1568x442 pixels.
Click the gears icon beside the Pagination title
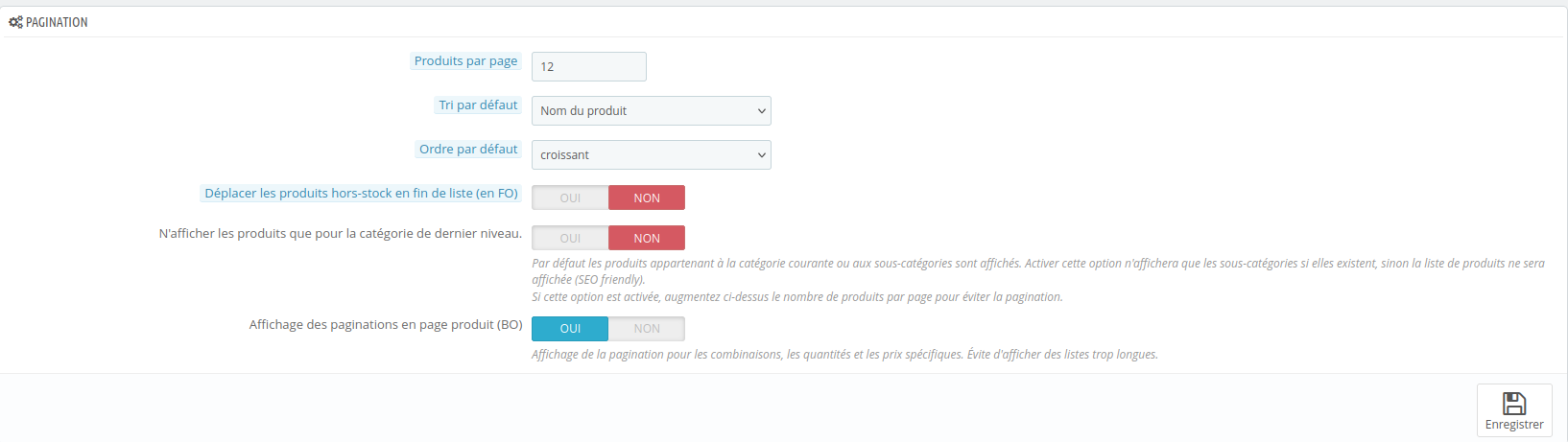[15, 22]
